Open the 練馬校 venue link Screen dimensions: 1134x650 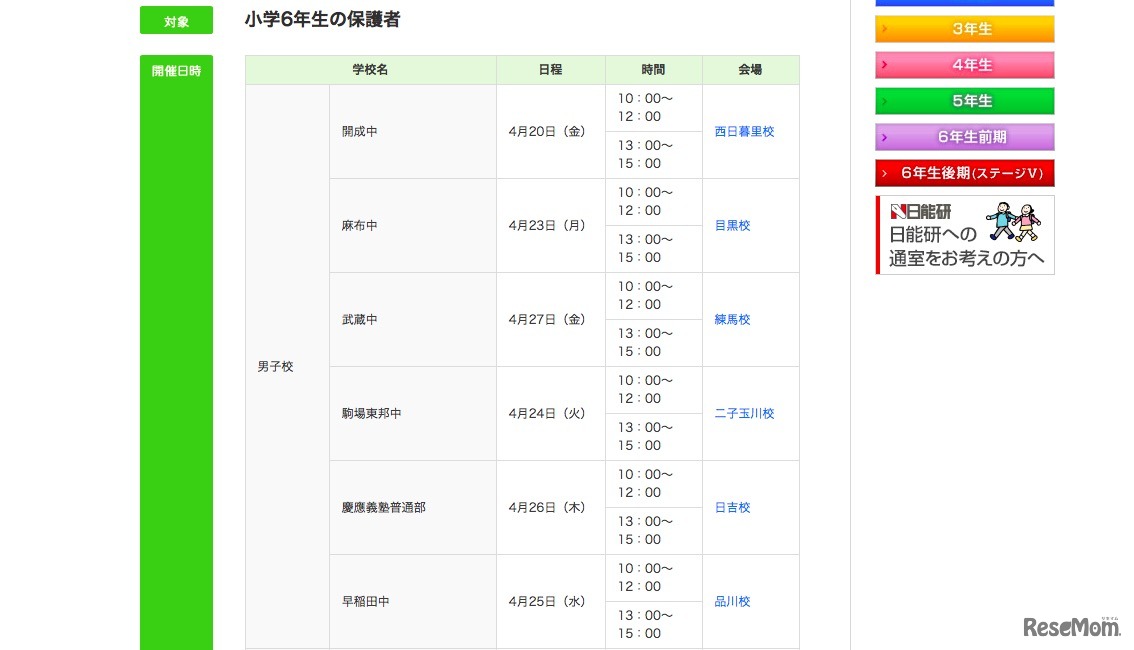[732, 319]
